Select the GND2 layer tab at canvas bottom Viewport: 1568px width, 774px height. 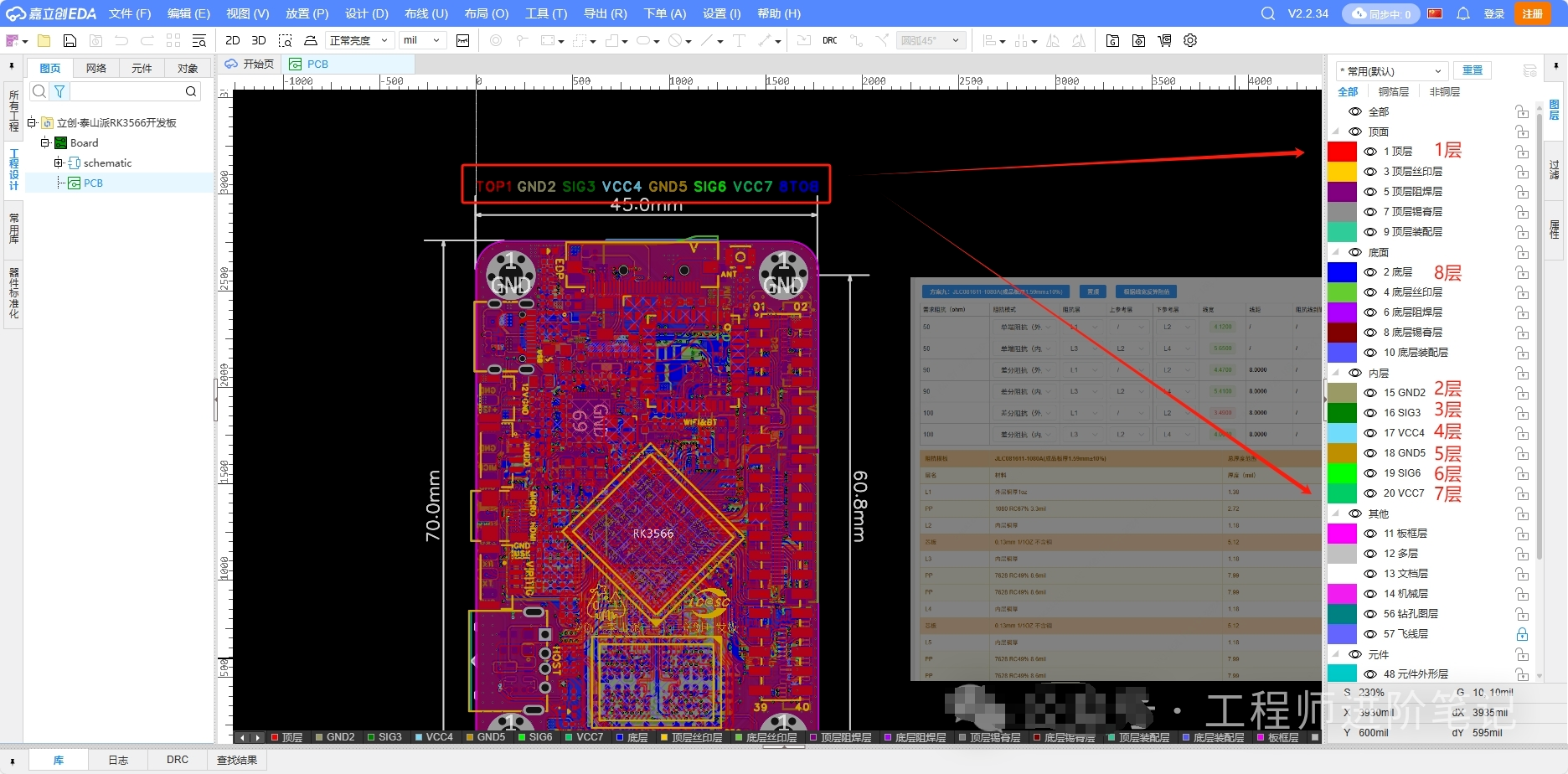coord(333,737)
